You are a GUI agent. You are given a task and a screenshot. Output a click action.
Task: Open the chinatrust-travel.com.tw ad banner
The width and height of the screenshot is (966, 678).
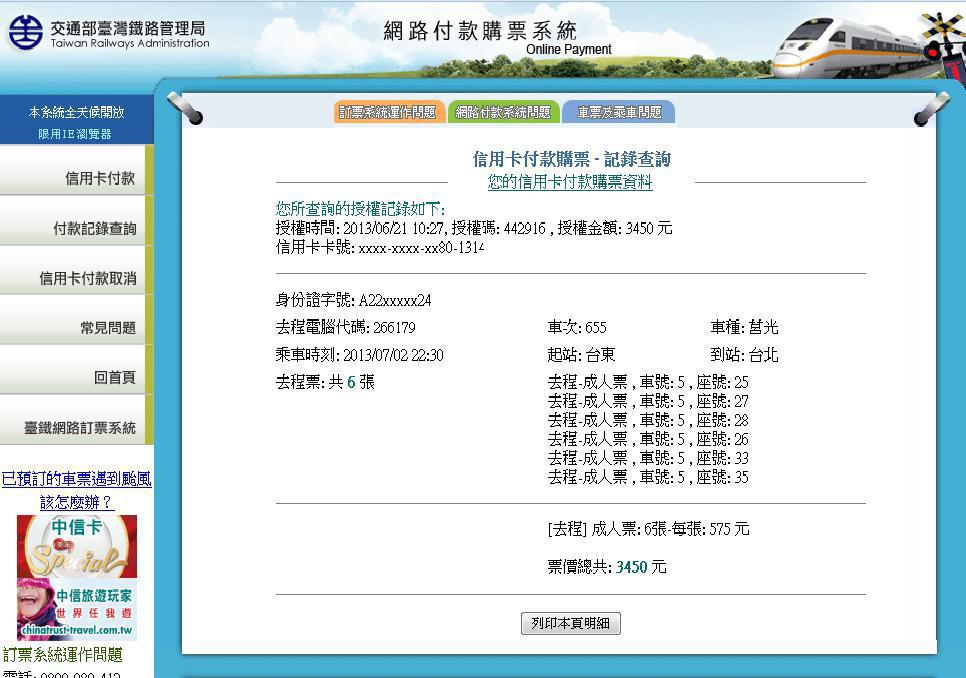(77, 609)
